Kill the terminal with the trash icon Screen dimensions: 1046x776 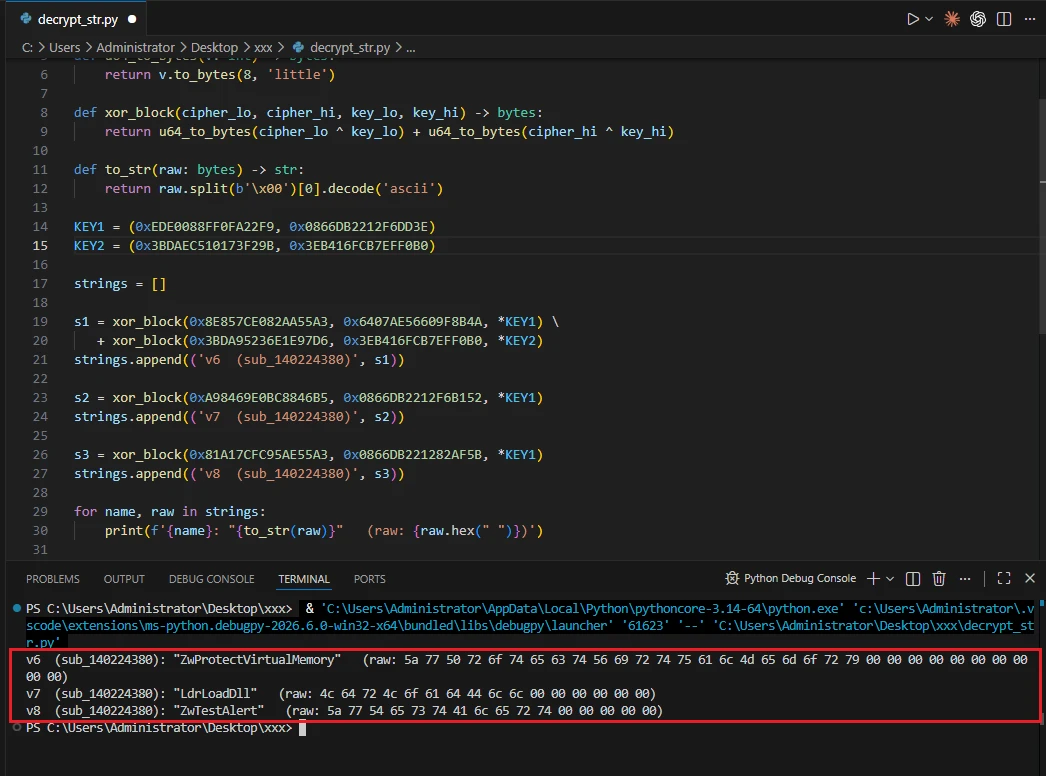939,578
